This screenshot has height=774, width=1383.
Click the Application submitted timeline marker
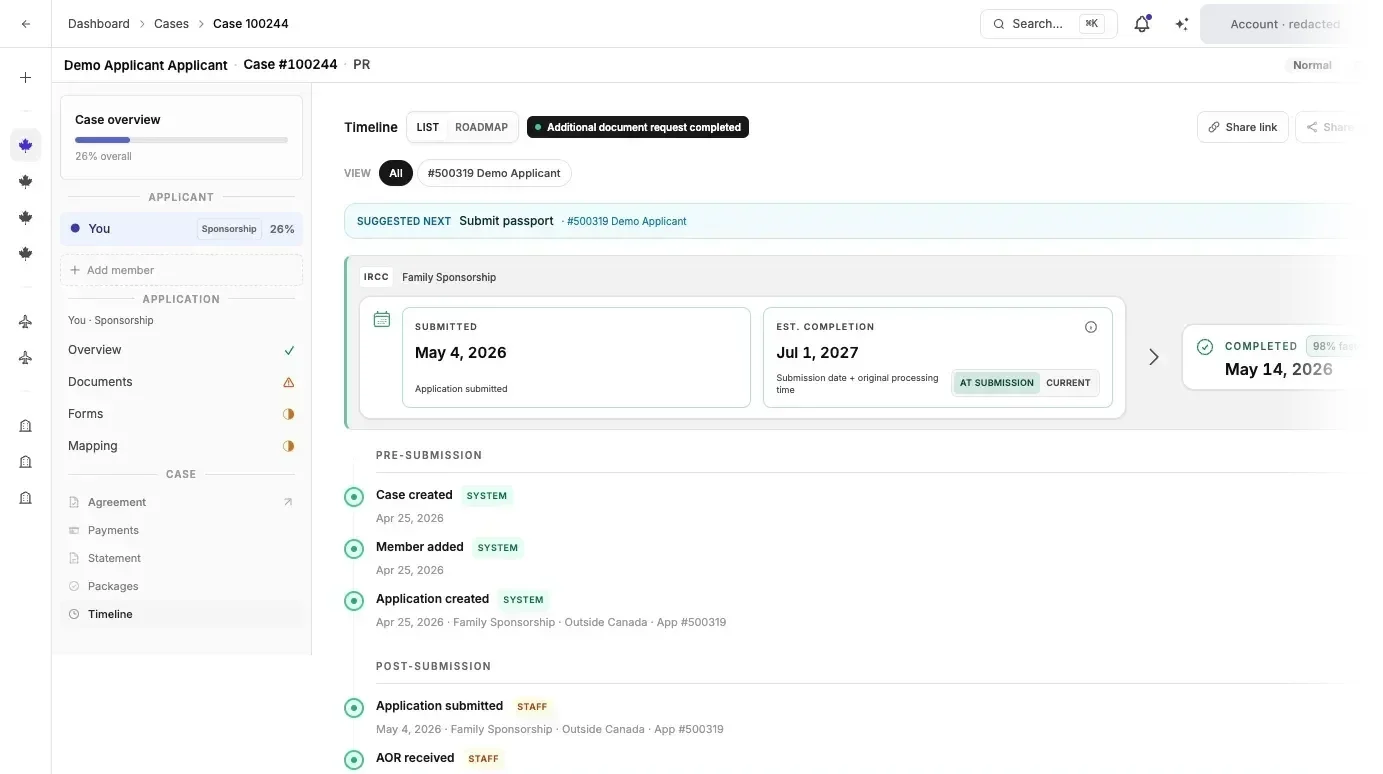(354, 708)
